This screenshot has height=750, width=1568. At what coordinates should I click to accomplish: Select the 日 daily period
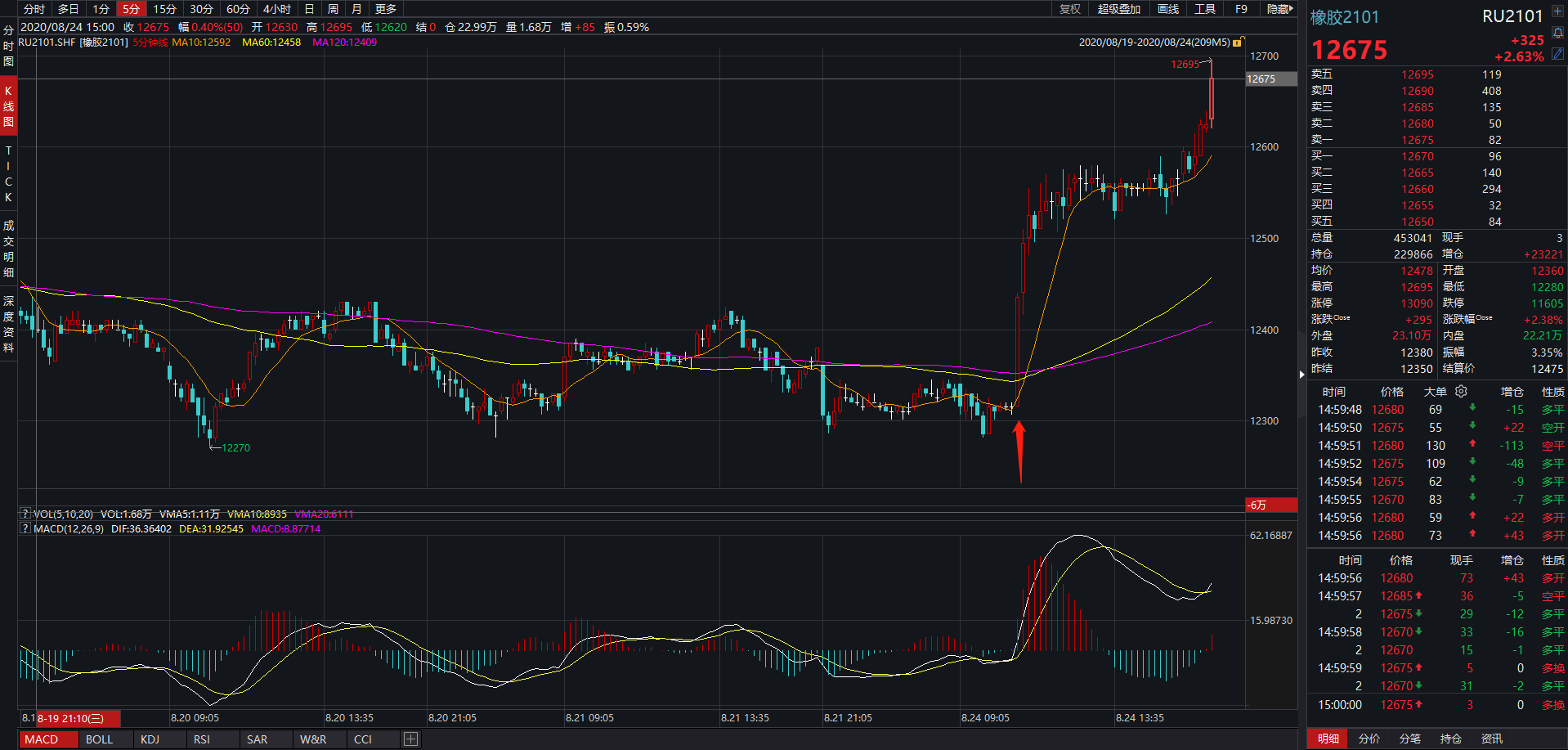[309, 9]
